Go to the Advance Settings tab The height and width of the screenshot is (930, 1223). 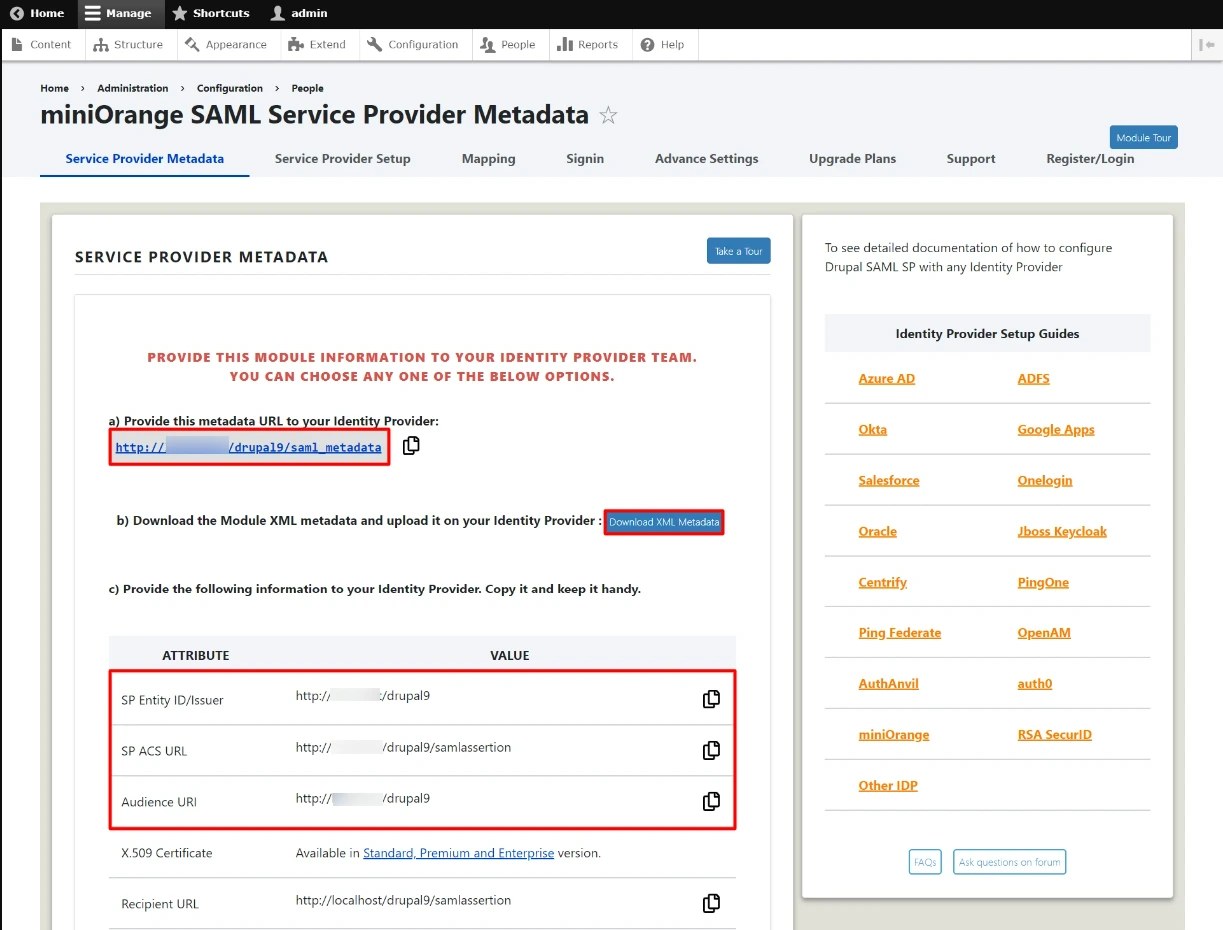706,159
